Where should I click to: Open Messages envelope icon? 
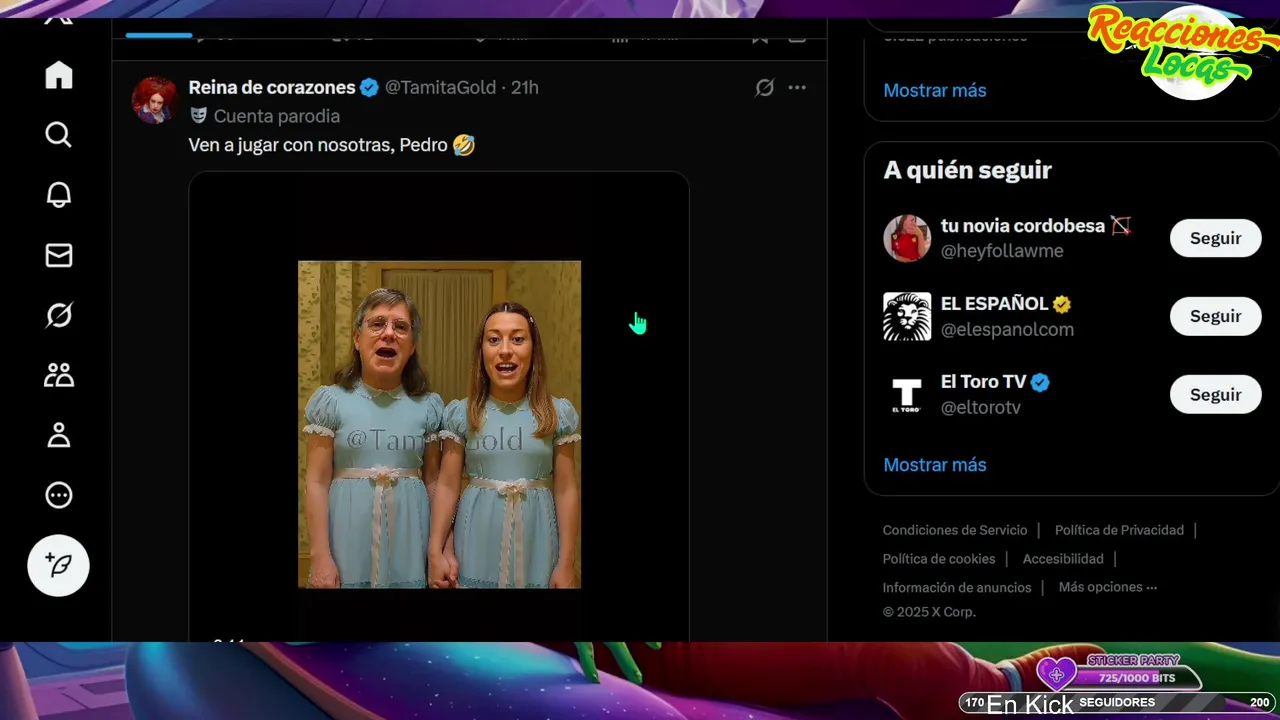coord(59,256)
